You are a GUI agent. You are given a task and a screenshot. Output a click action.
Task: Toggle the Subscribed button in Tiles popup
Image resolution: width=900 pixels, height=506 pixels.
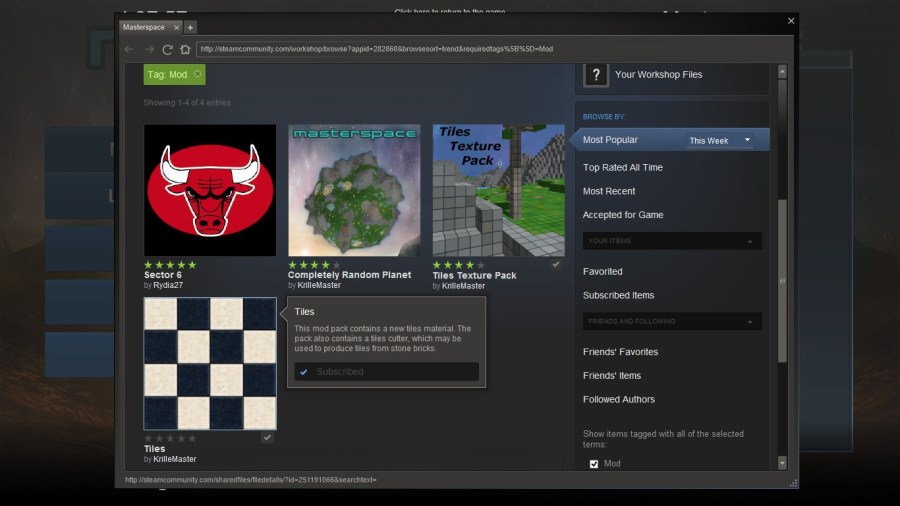386,372
